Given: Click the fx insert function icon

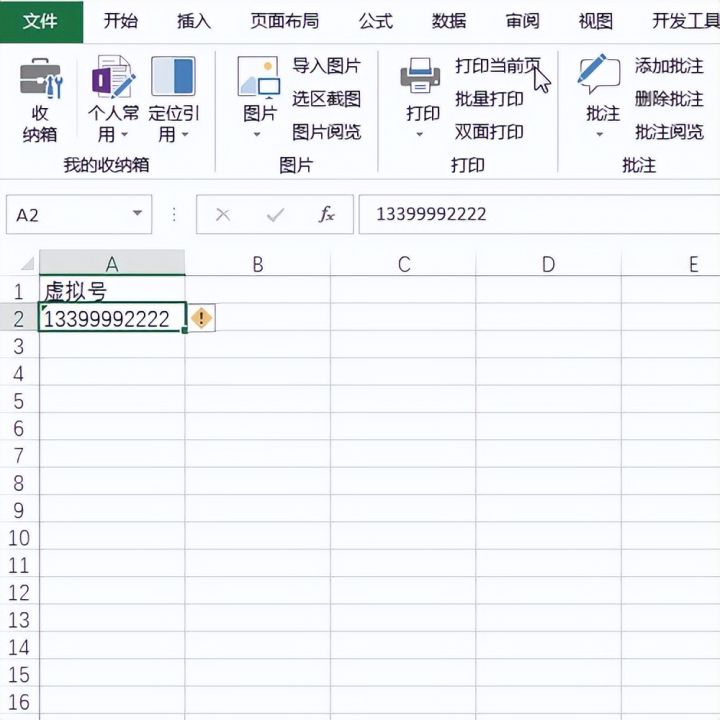Looking at the screenshot, I should [326, 214].
